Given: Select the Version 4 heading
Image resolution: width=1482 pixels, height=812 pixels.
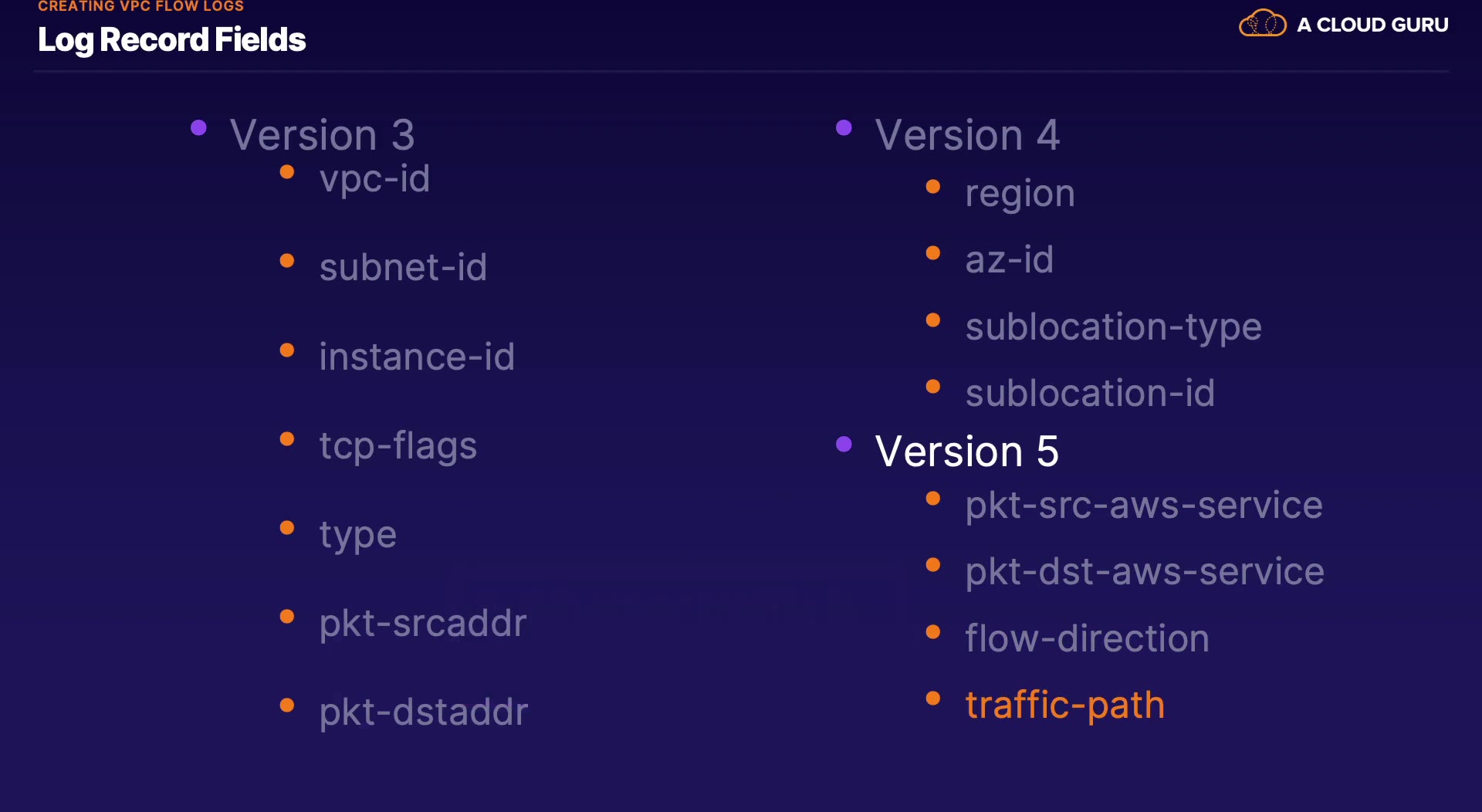Looking at the screenshot, I should coord(967,135).
